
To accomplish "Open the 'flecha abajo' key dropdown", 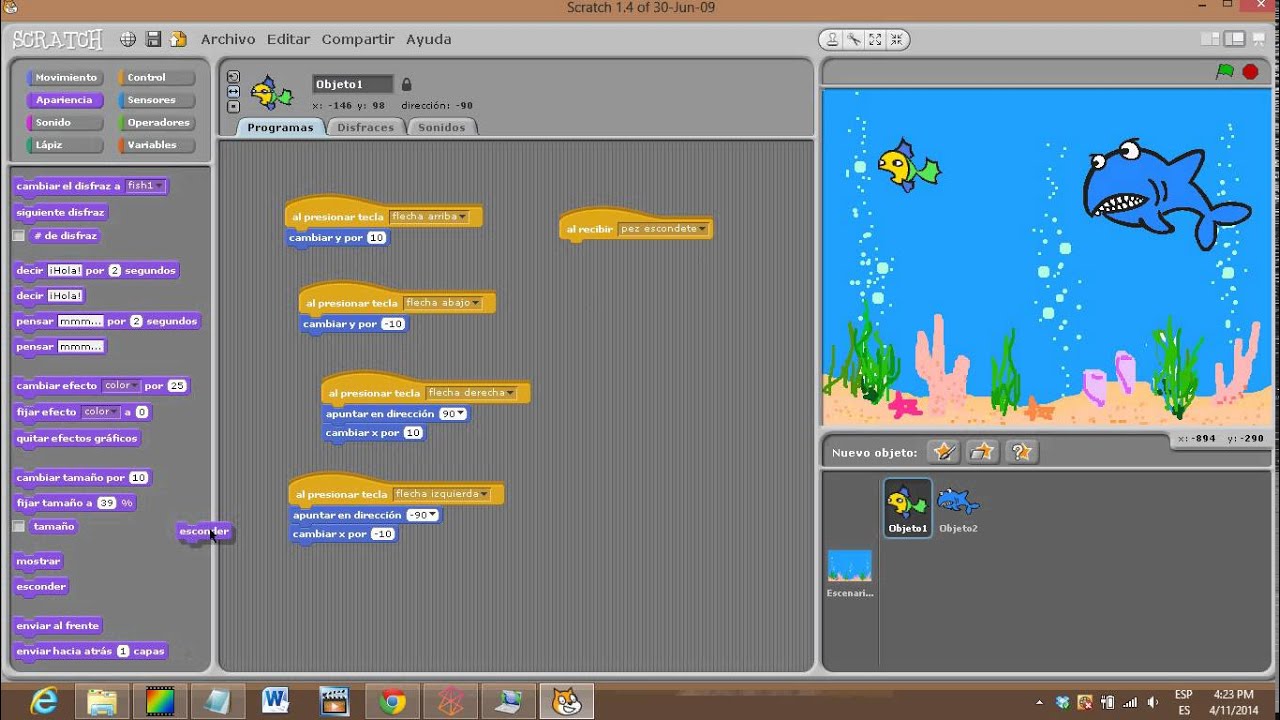I will click(x=442, y=303).
